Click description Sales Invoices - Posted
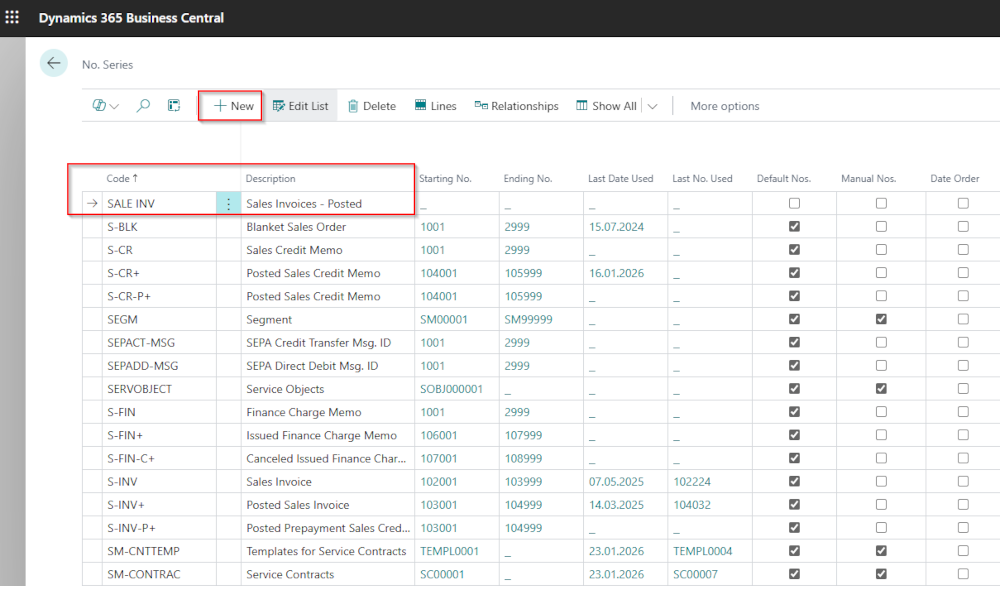 pyautogui.click(x=304, y=204)
